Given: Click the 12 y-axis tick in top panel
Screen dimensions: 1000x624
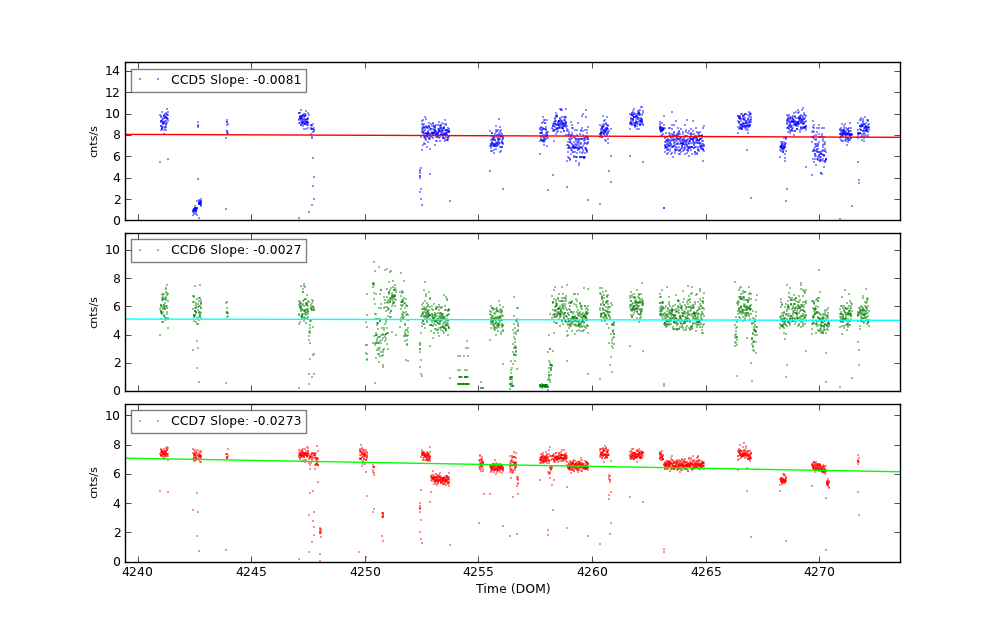Looking at the screenshot, I should 112,92.
